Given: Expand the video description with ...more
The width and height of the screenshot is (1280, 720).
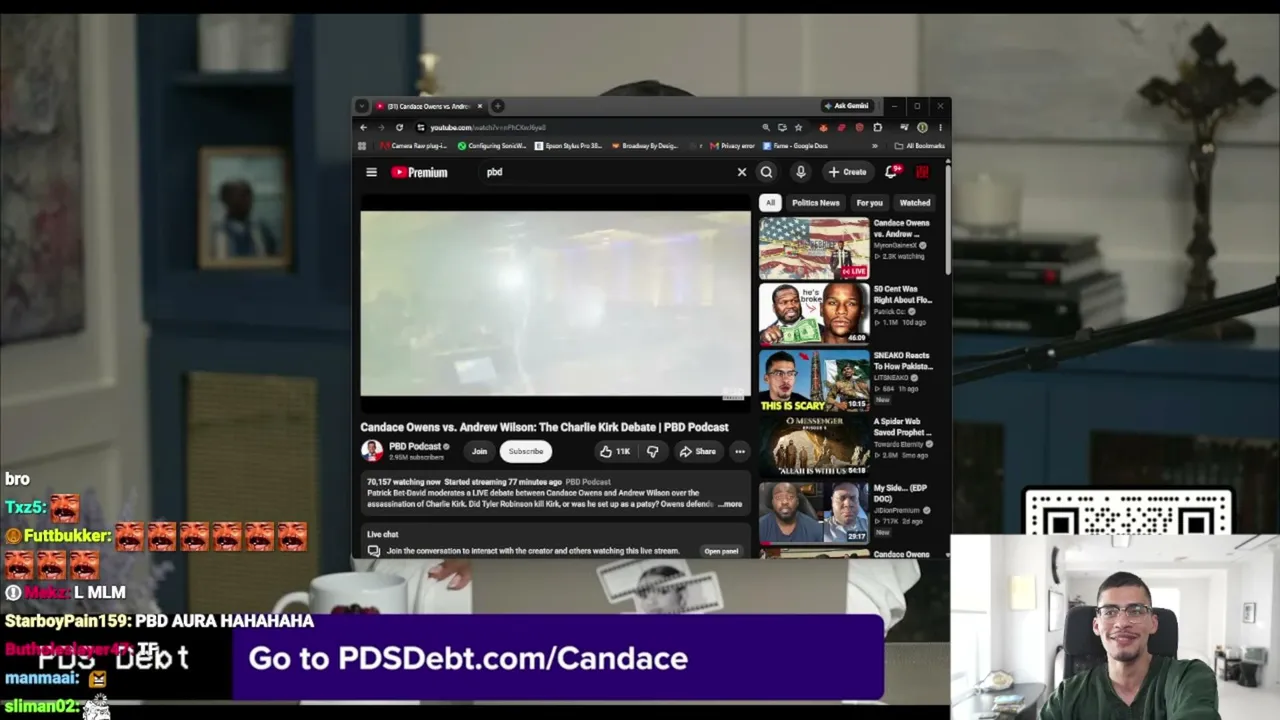Looking at the screenshot, I should (731, 504).
